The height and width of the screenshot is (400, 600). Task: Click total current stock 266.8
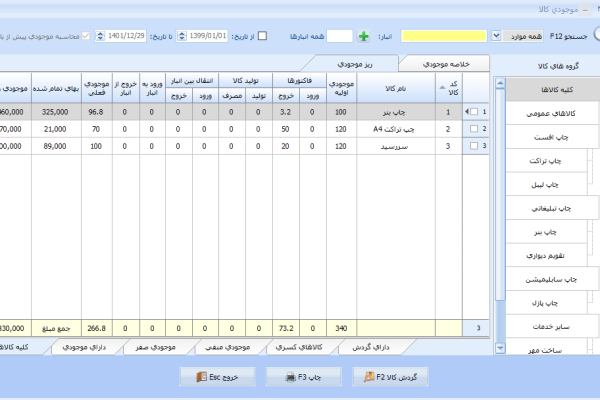96,328
